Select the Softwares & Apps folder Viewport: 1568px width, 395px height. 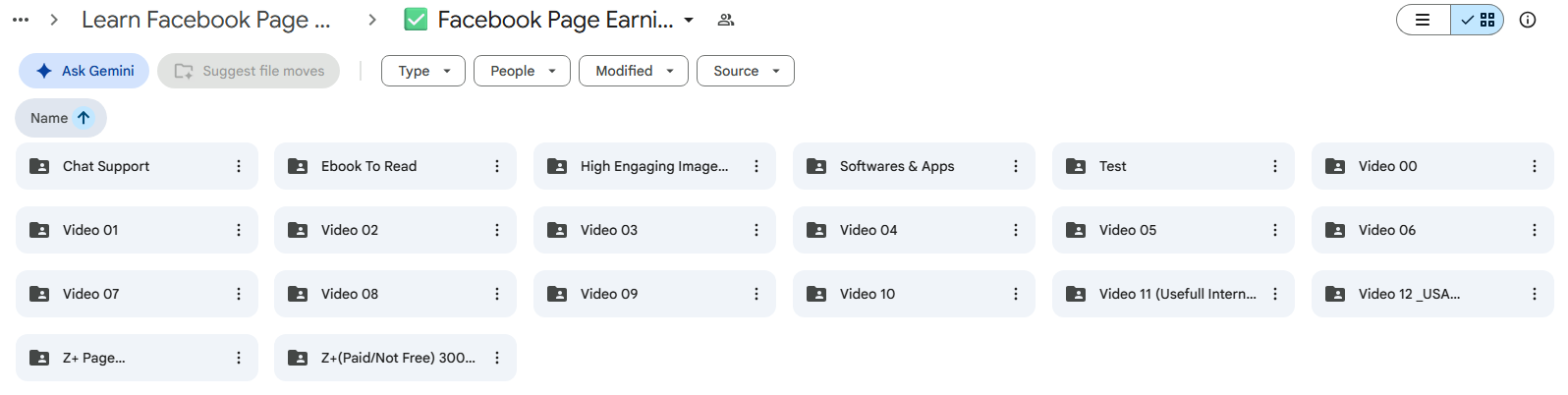(x=914, y=166)
